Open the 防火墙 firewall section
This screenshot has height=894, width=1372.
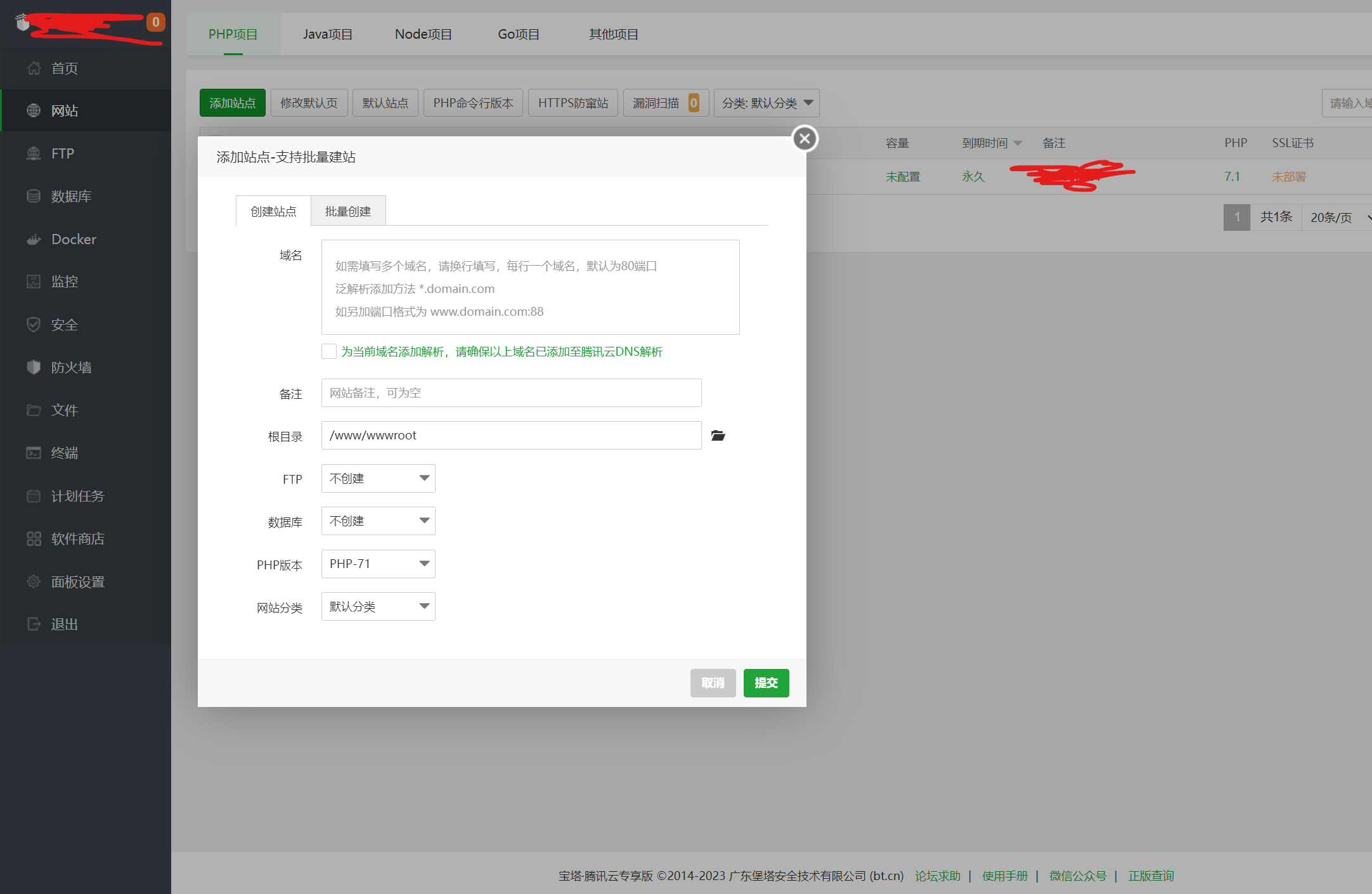(70, 367)
